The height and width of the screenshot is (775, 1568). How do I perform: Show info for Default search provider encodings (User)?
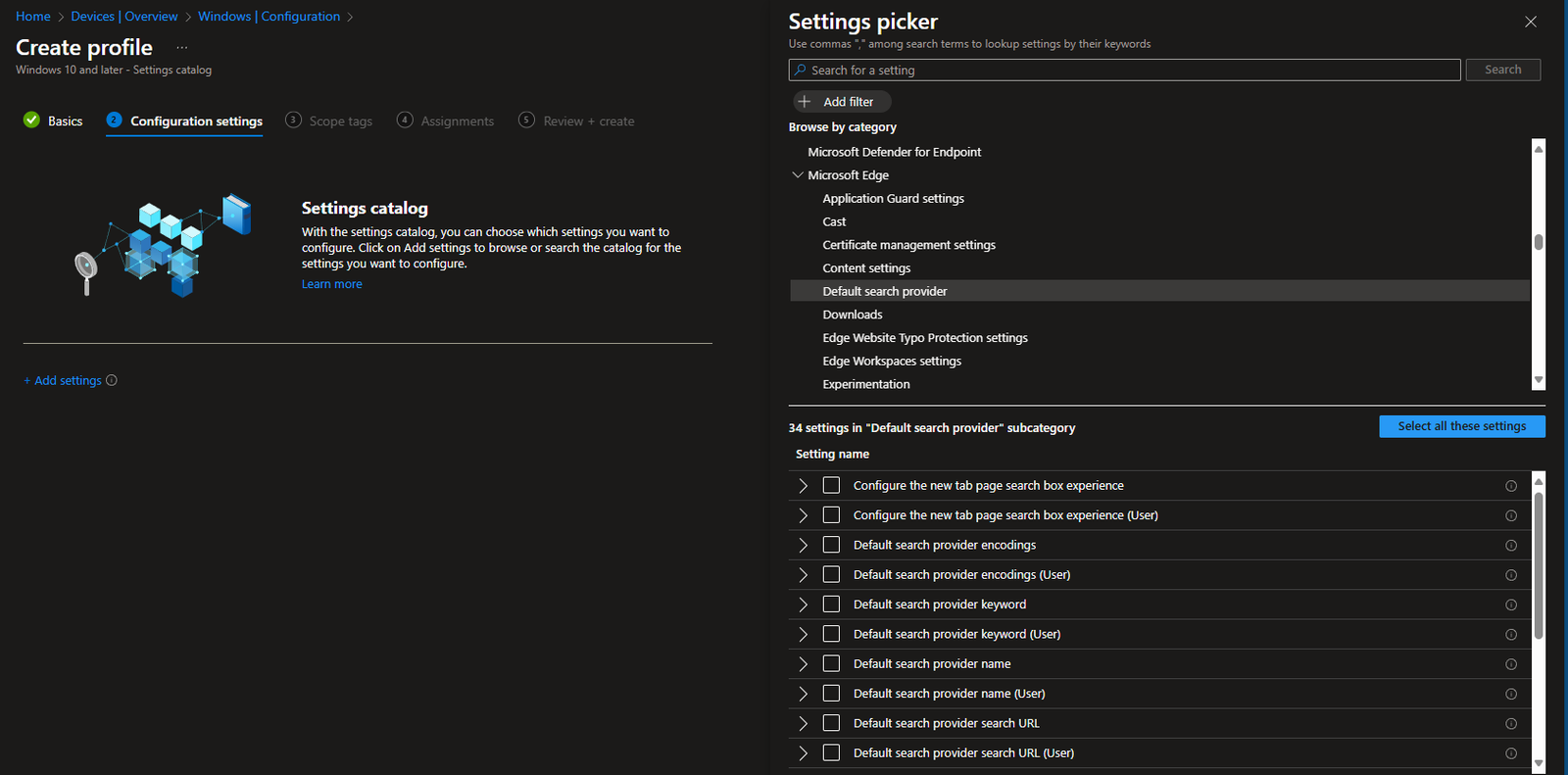(x=1511, y=575)
